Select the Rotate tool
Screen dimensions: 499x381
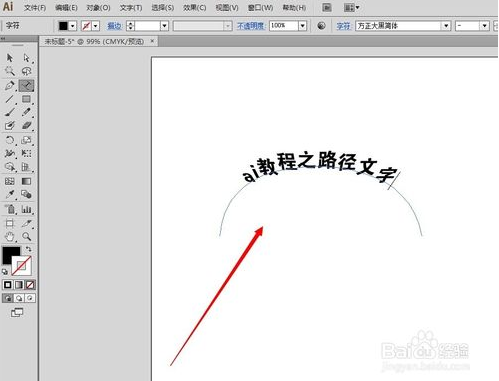10,140
